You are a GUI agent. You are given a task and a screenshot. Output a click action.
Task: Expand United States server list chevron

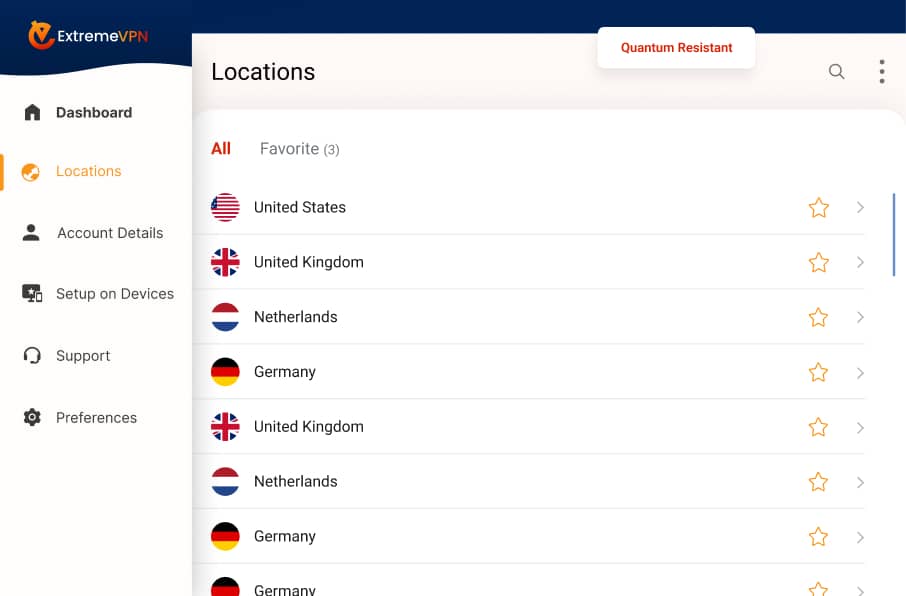860,208
